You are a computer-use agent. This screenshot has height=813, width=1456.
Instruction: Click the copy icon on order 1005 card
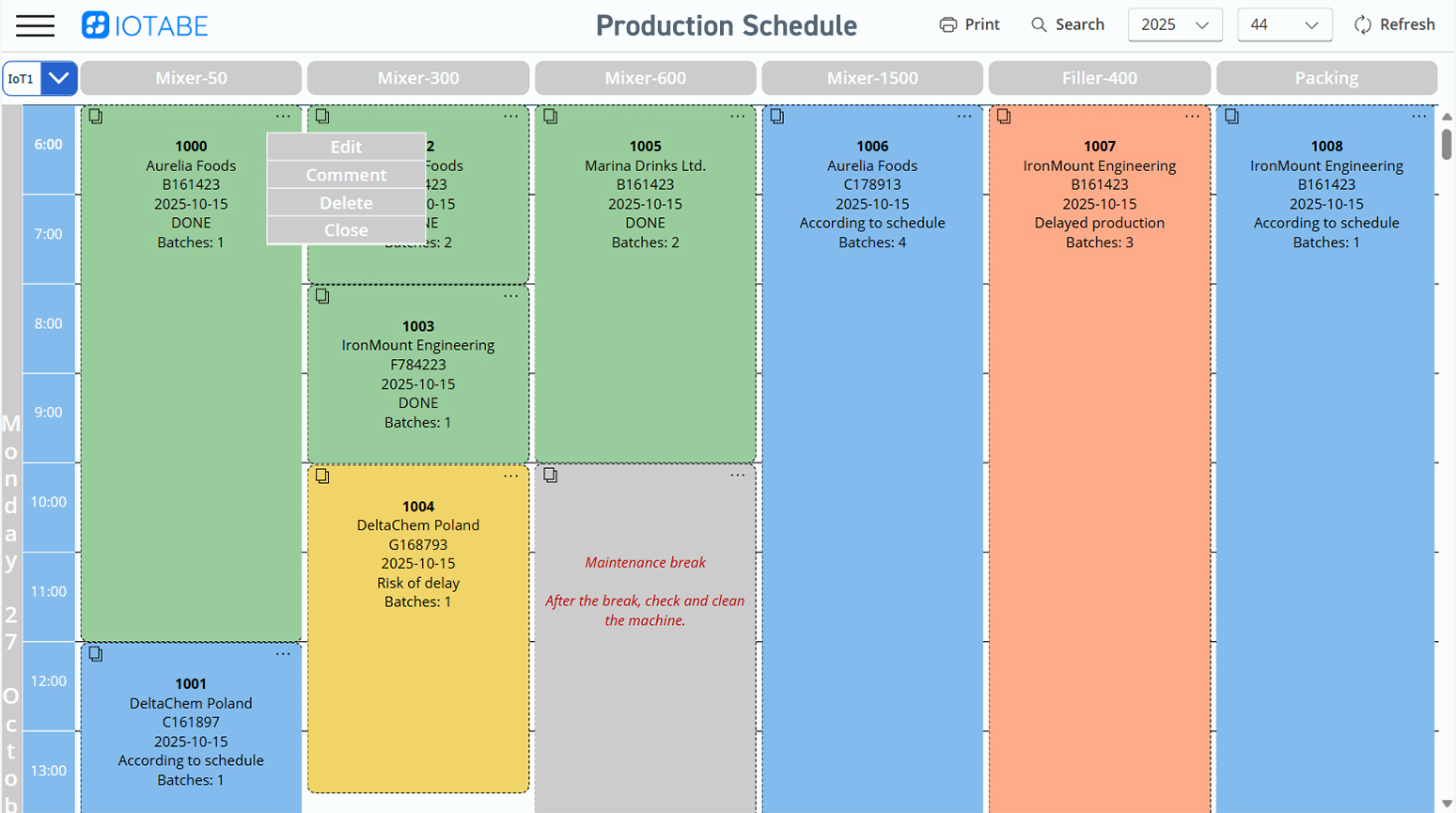point(550,116)
